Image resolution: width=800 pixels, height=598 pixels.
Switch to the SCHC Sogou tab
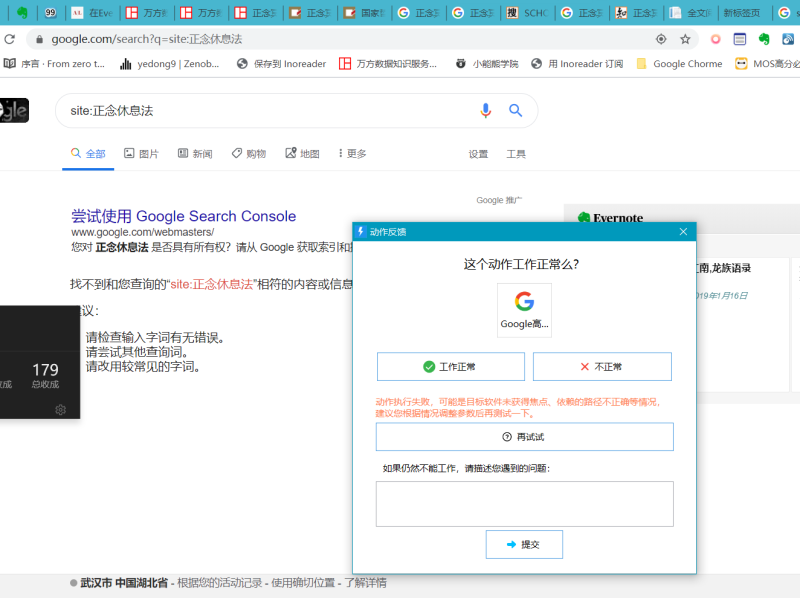coord(528,13)
